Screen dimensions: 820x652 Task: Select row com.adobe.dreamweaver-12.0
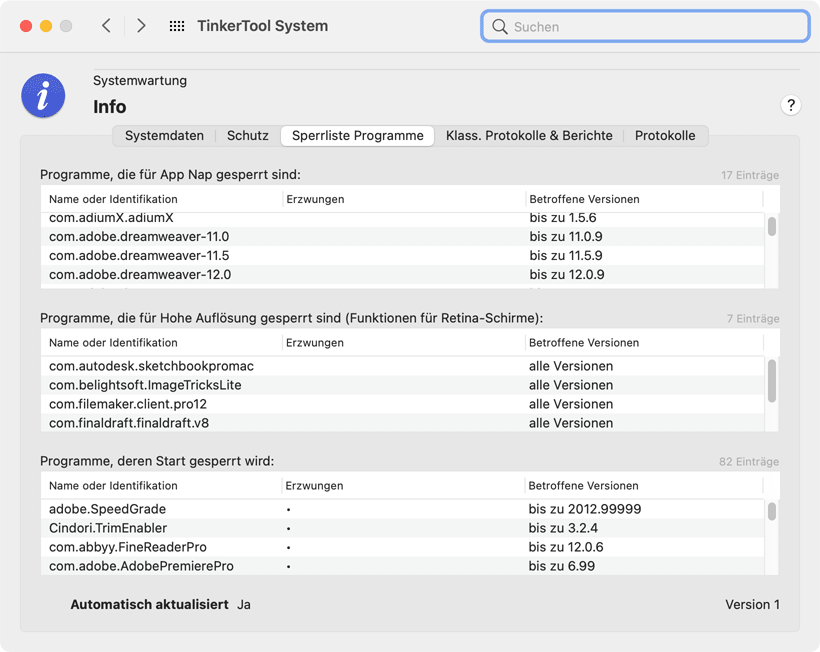pyautogui.click(x=403, y=274)
